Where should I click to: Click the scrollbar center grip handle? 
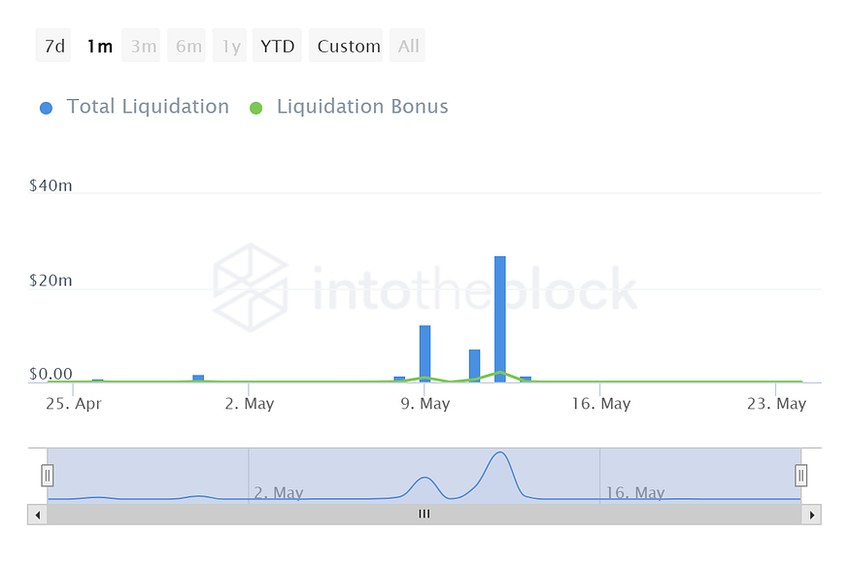point(424,514)
